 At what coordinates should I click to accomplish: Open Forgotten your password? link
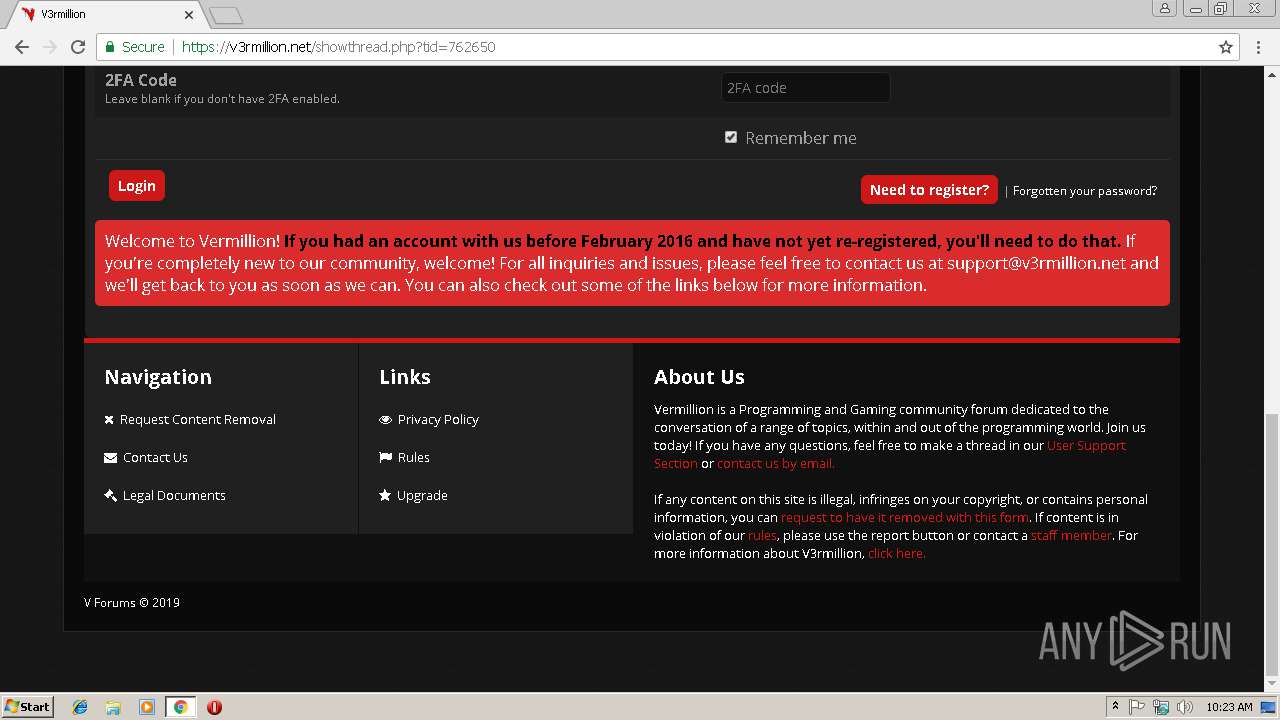(1085, 191)
